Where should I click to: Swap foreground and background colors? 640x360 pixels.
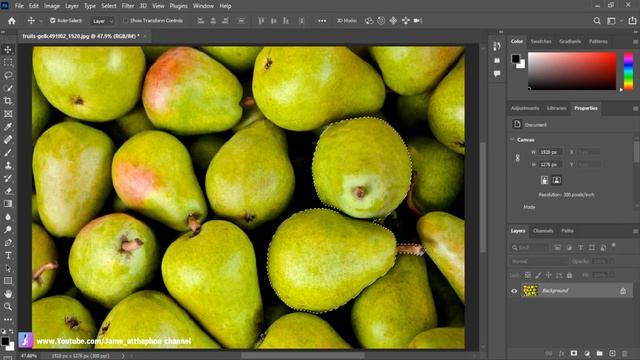coord(11,331)
